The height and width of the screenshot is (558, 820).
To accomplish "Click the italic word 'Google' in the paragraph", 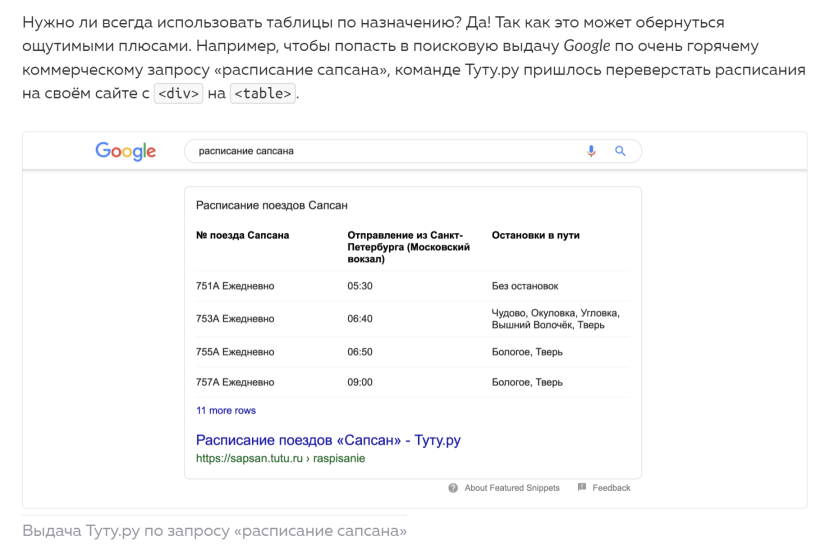I will point(587,46).
